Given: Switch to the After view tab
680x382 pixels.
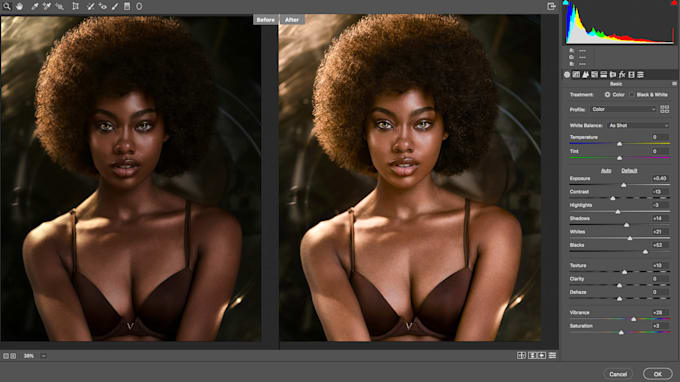Looking at the screenshot, I should [x=292, y=20].
